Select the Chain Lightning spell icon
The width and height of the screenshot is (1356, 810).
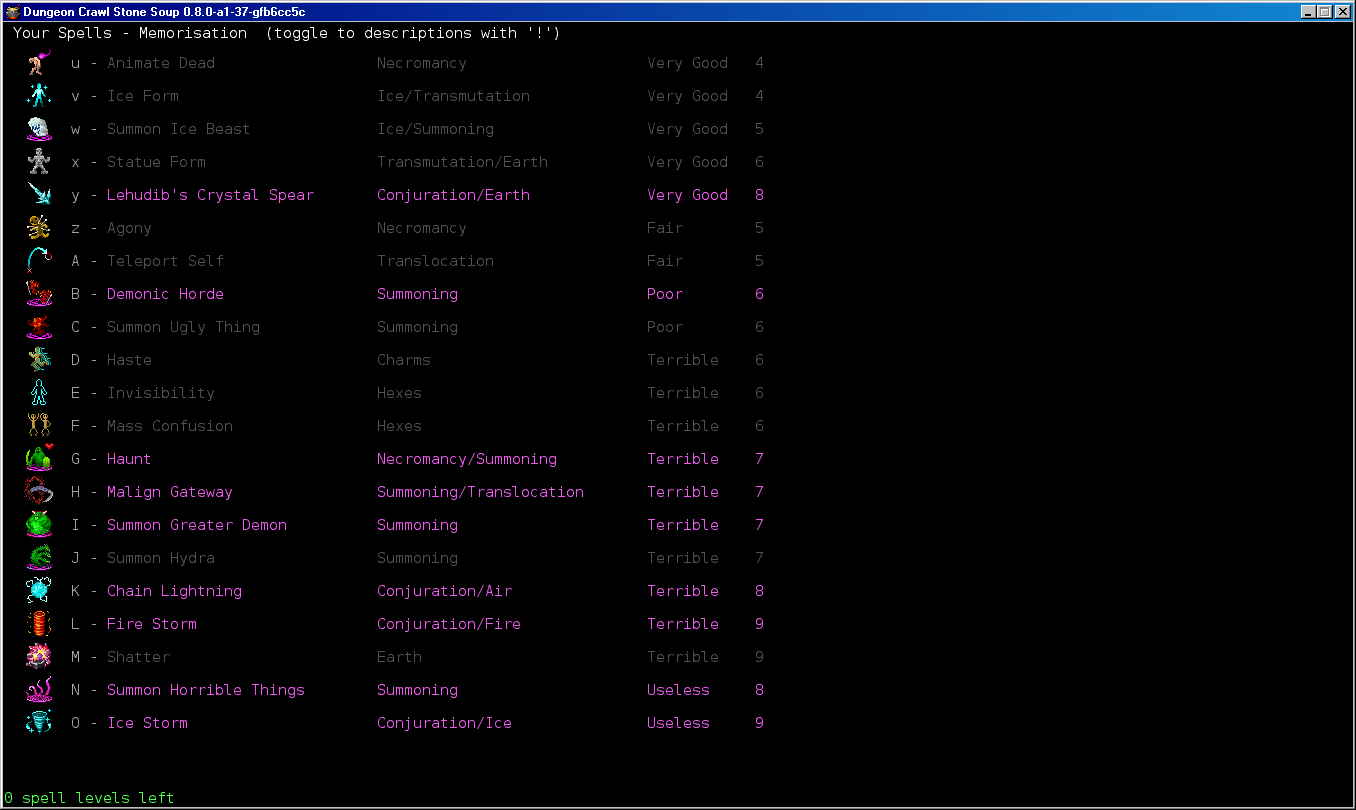click(39, 591)
